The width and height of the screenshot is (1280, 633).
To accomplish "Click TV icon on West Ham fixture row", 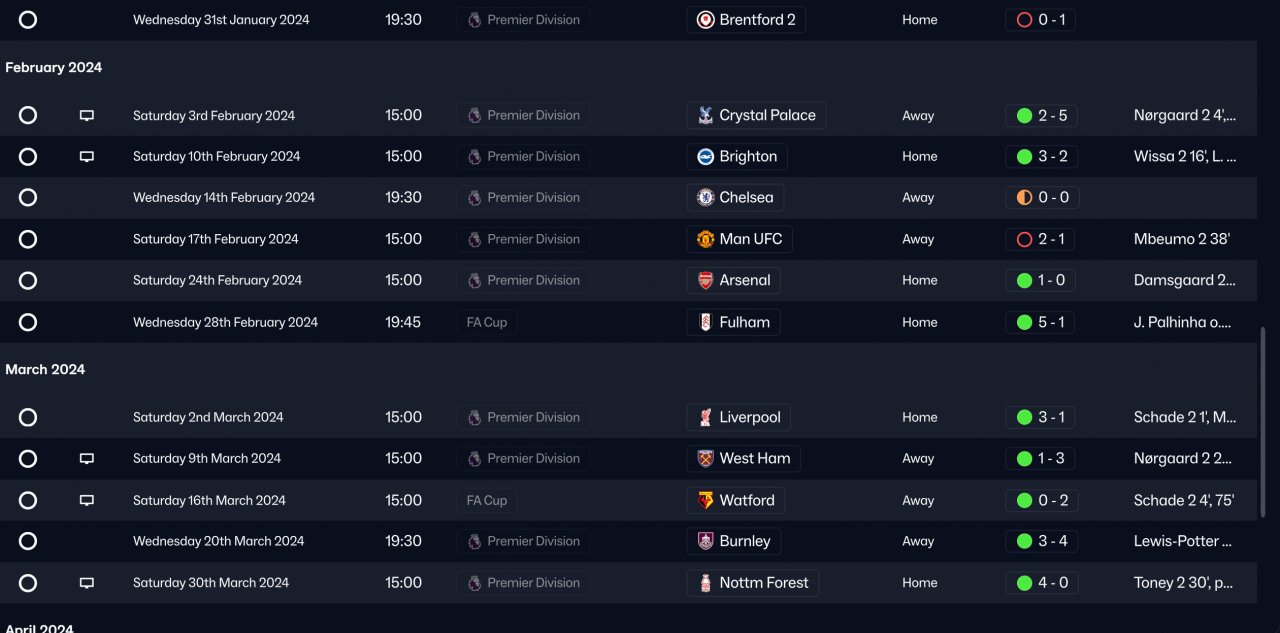I will click(87, 458).
